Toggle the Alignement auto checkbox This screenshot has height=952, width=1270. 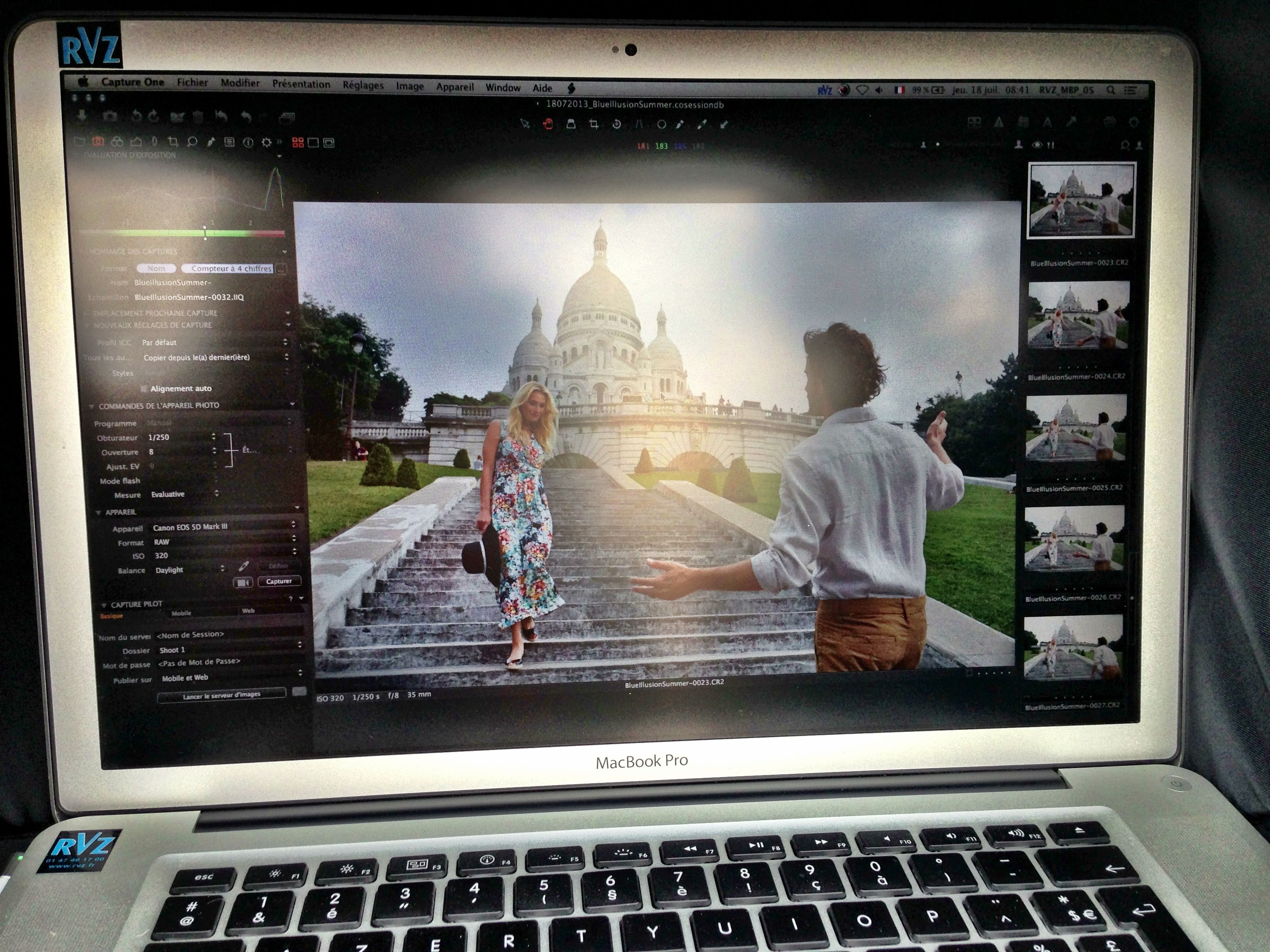coord(144,388)
